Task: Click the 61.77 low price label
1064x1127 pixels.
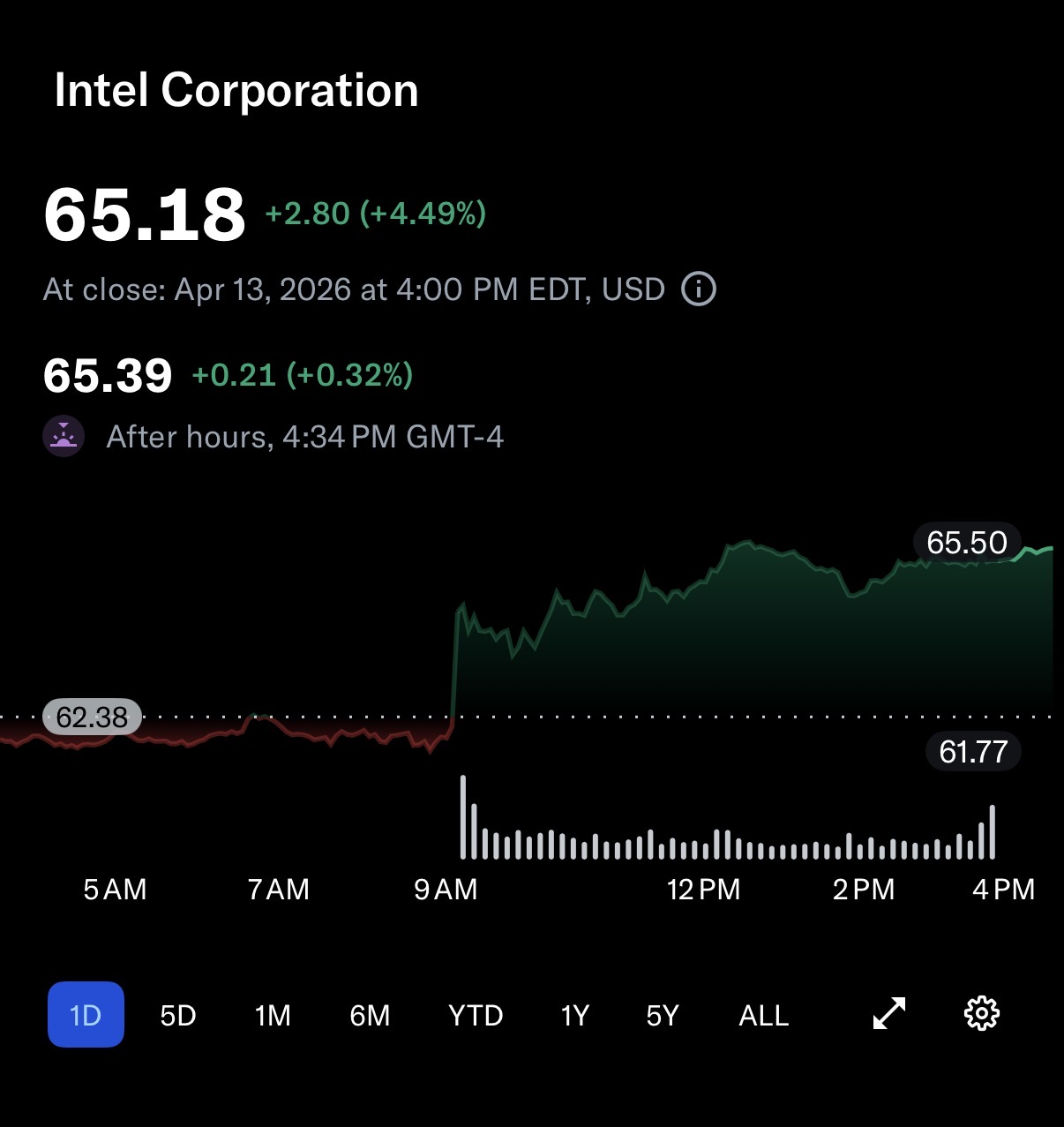Action: (973, 752)
